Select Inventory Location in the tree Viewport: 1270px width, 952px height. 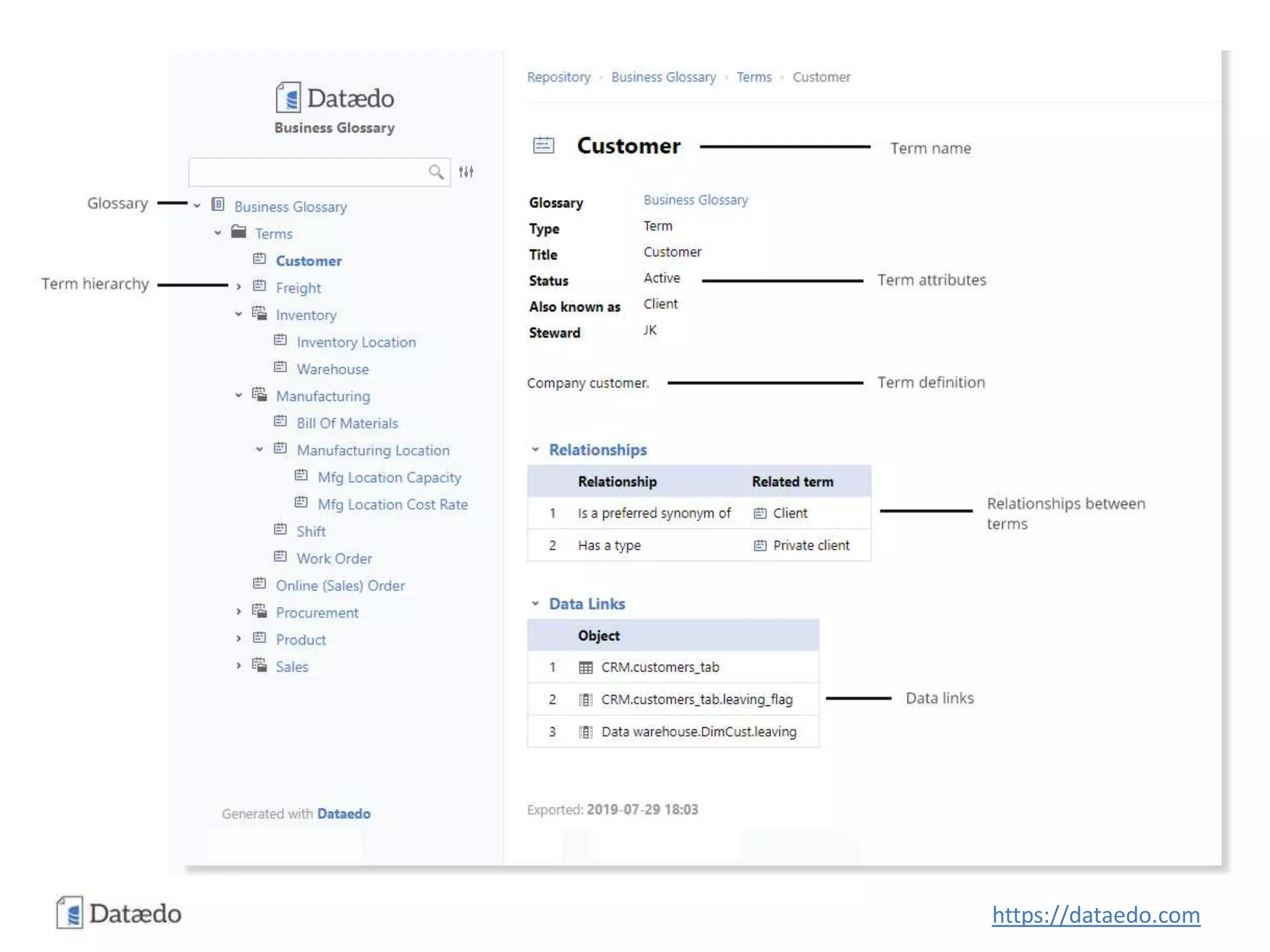[x=357, y=342]
